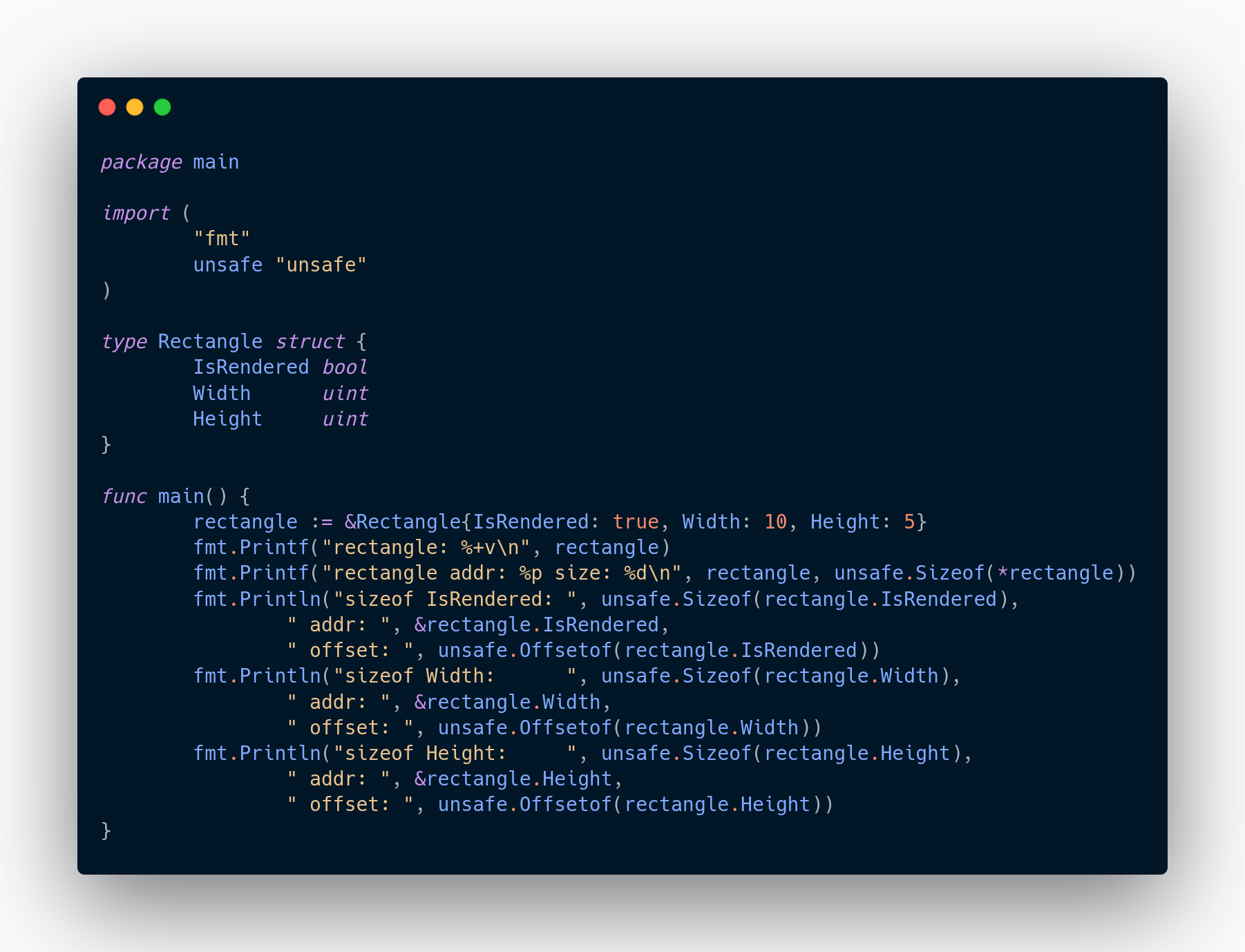Click the true literal value
1245x952 pixels.
(x=636, y=522)
